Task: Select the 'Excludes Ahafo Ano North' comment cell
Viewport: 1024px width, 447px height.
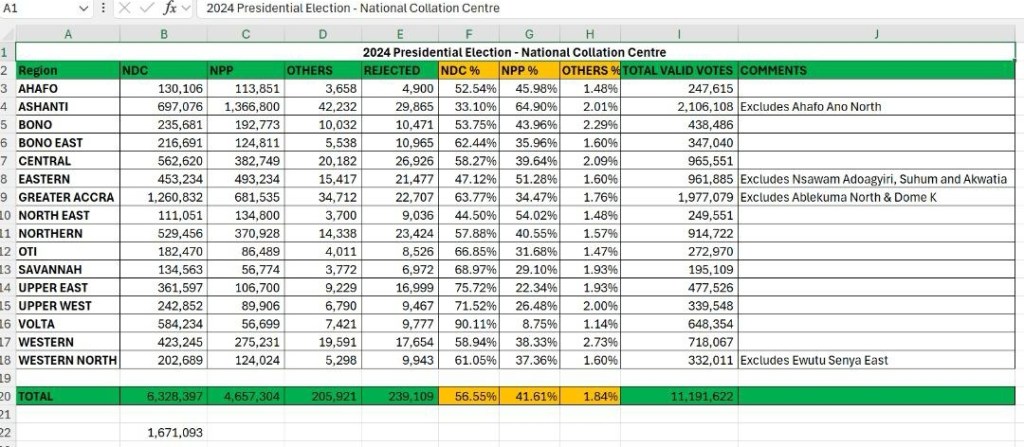Action: pos(876,107)
